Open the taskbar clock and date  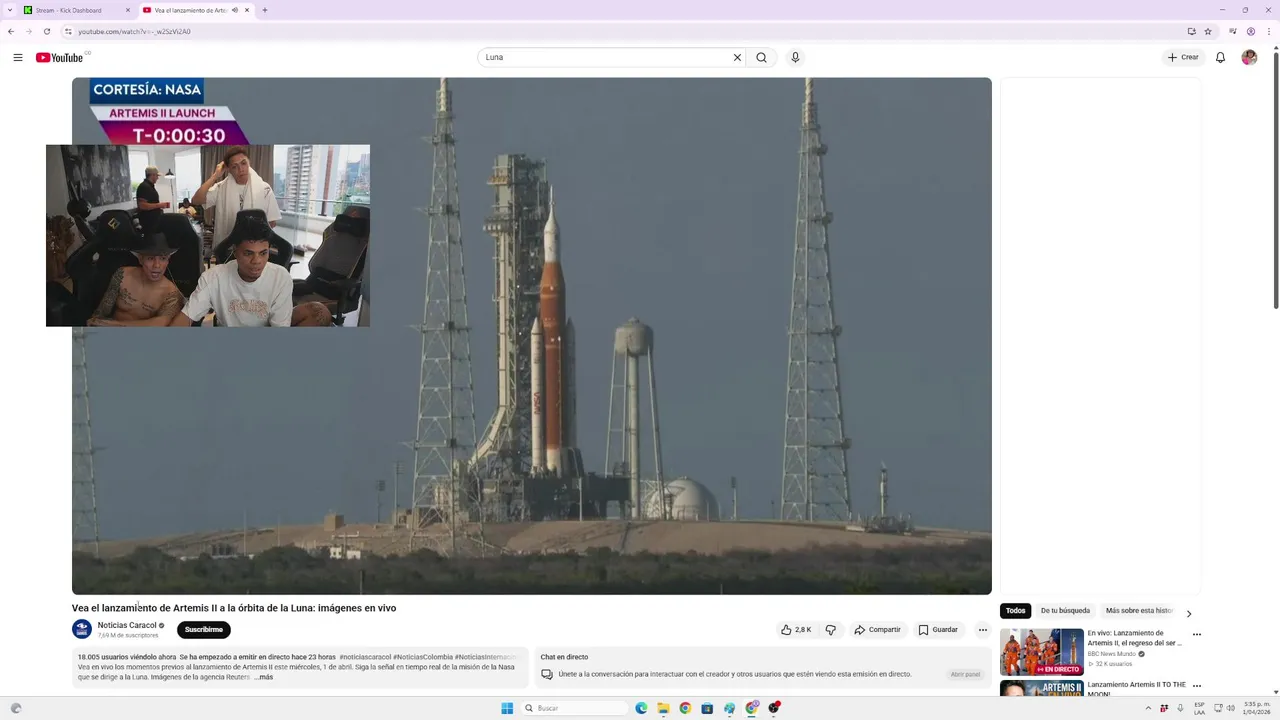(x=1256, y=708)
